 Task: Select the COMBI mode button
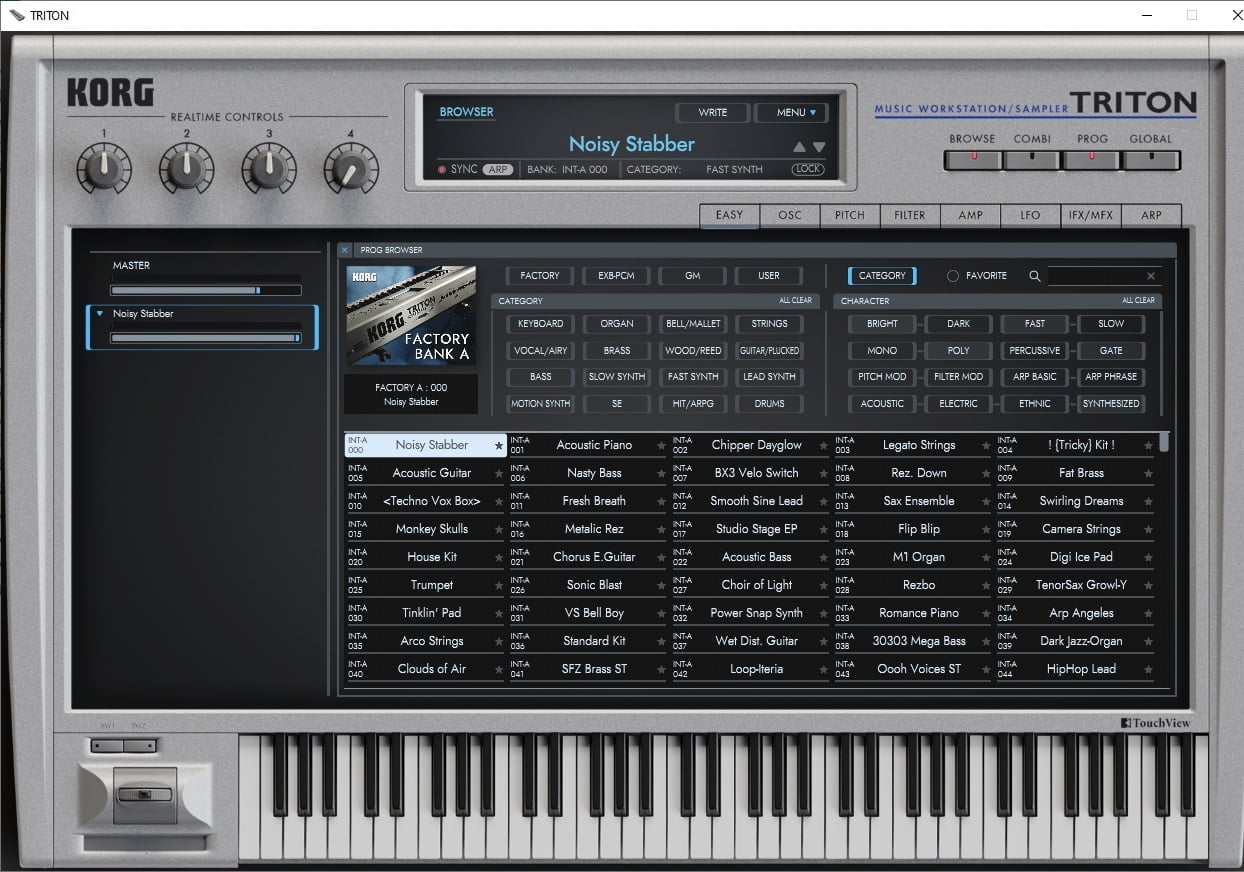click(x=1032, y=159)
